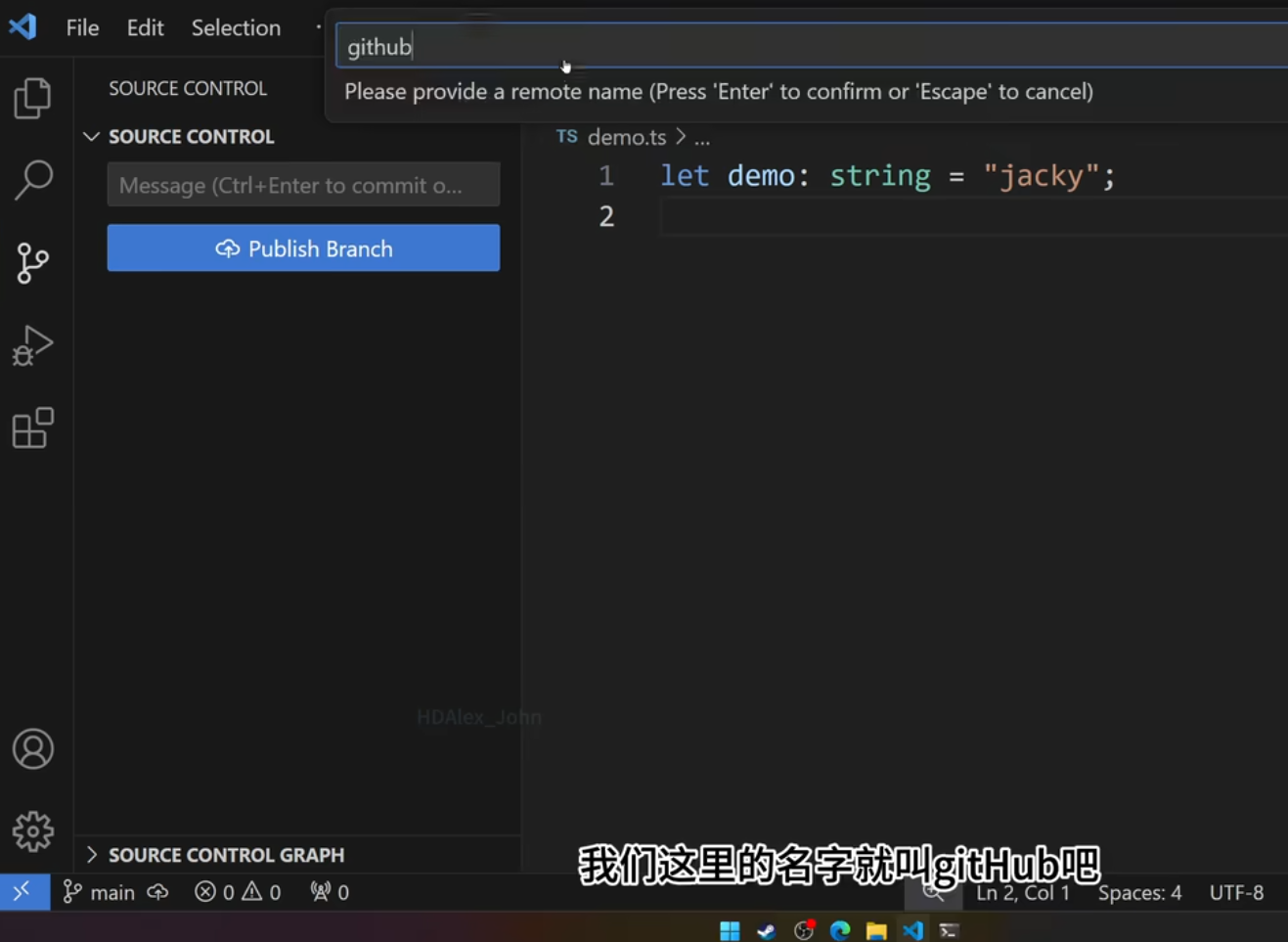
Task: Click the UTF-8 encoding indicator
Action: click(1236, 892)
